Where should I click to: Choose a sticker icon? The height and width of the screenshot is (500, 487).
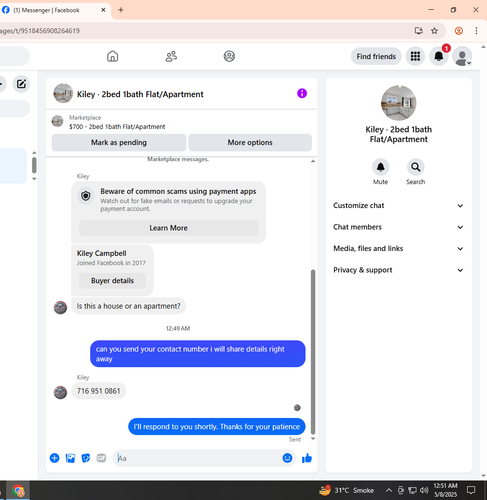click(86, 458)
